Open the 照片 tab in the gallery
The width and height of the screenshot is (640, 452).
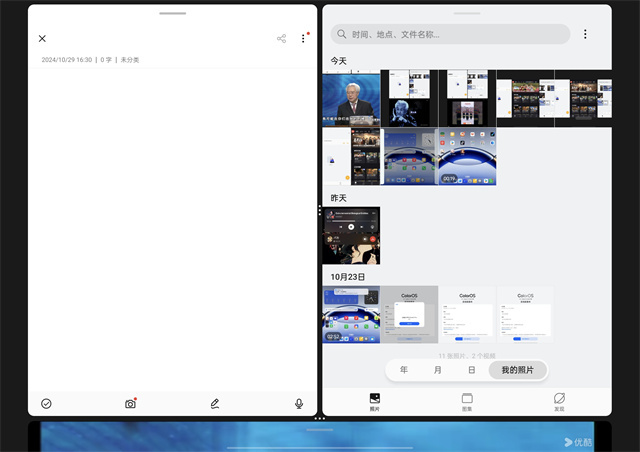pos(375,402)
